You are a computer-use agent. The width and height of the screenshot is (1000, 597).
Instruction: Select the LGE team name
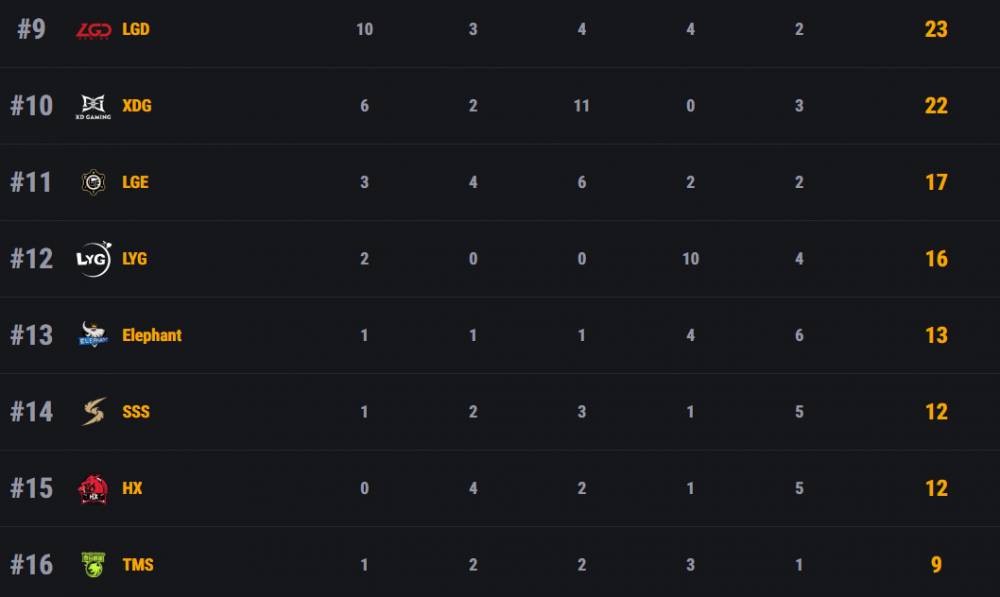135,182
